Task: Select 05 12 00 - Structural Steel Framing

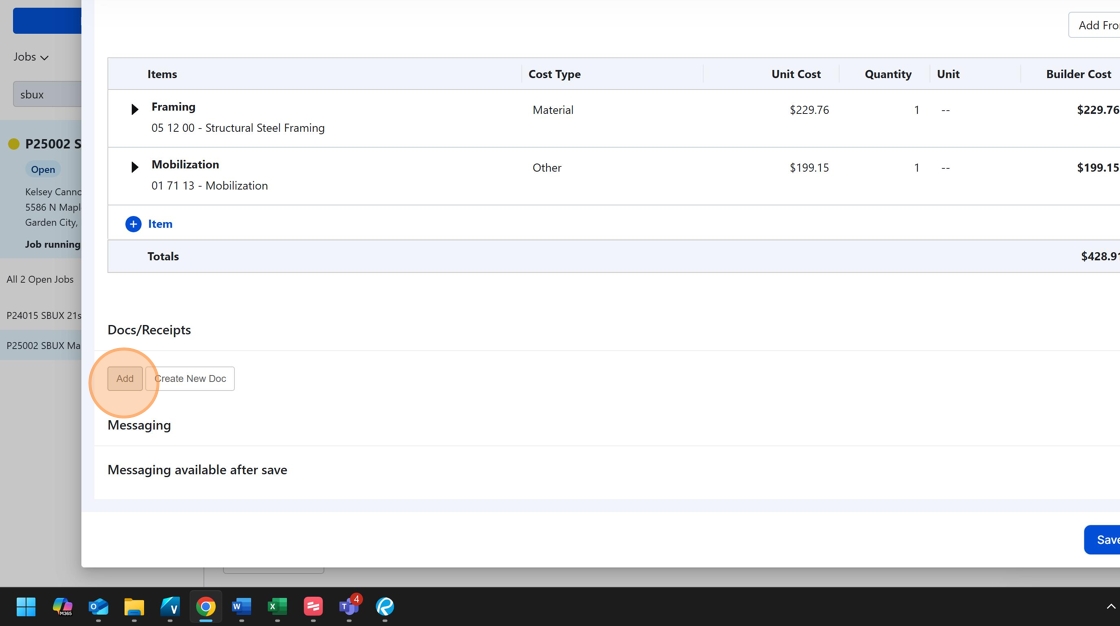Action: click(x=238, y=128)
